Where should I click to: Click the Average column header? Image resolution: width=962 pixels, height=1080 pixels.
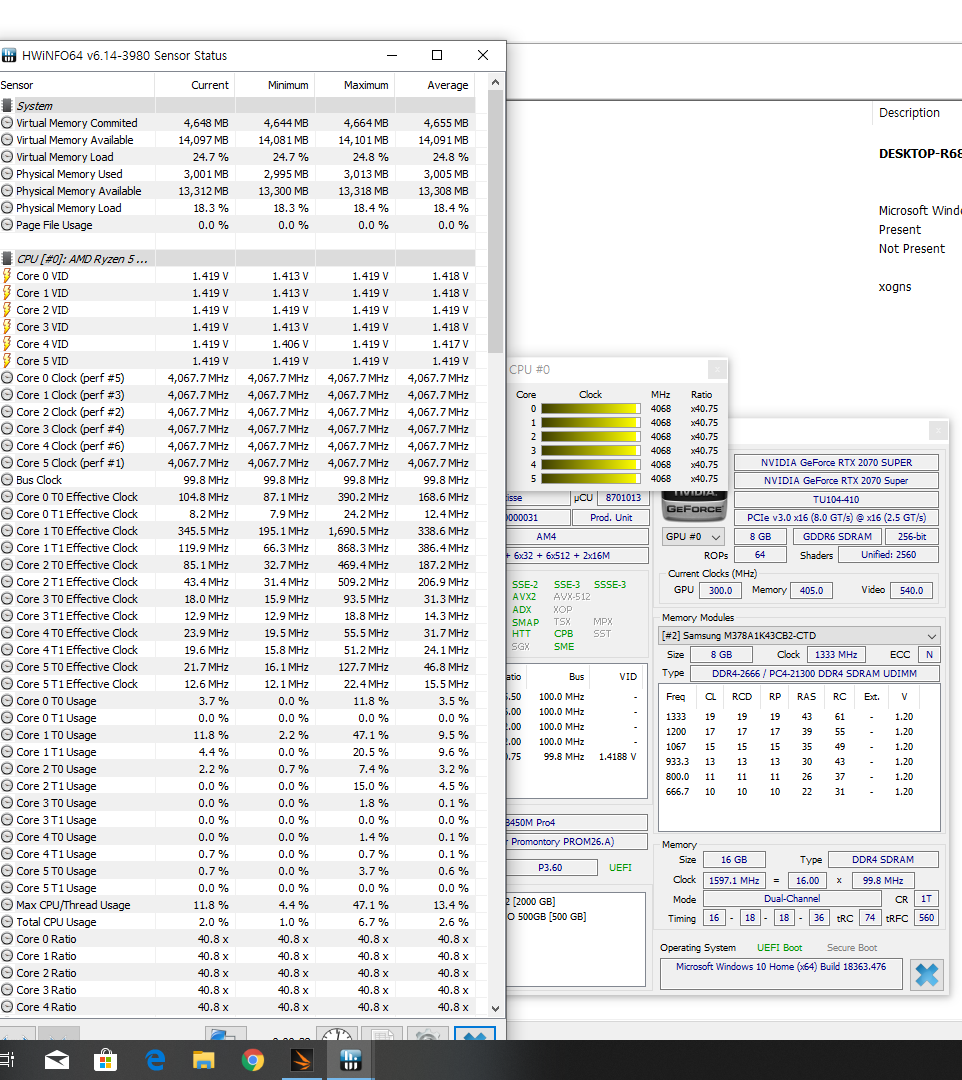coord(435,85)
